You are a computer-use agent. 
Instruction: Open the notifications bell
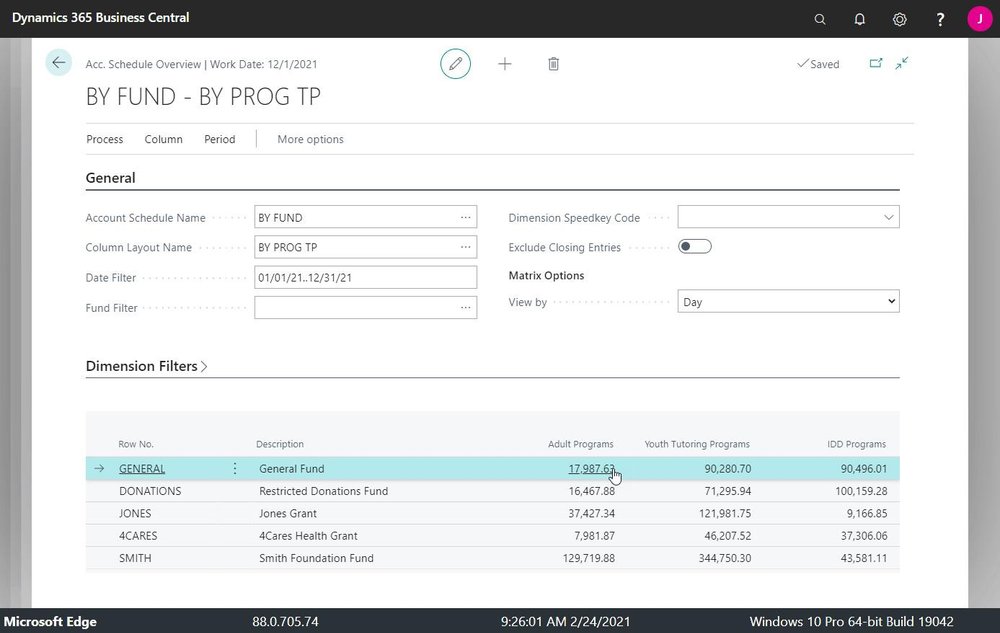(x=860, y=19)
